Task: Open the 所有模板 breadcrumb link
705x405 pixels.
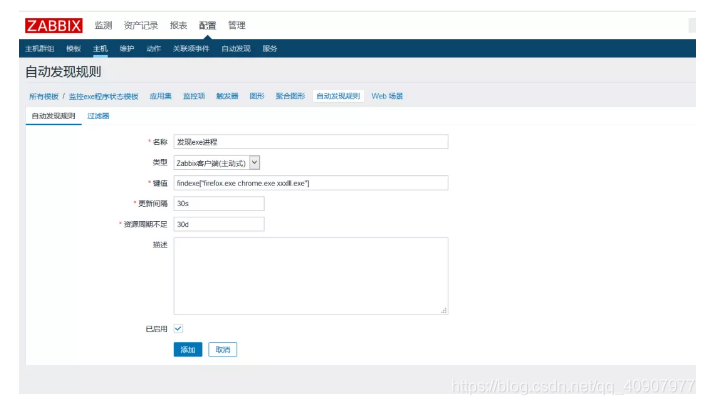Action: [x=42, y=96]
